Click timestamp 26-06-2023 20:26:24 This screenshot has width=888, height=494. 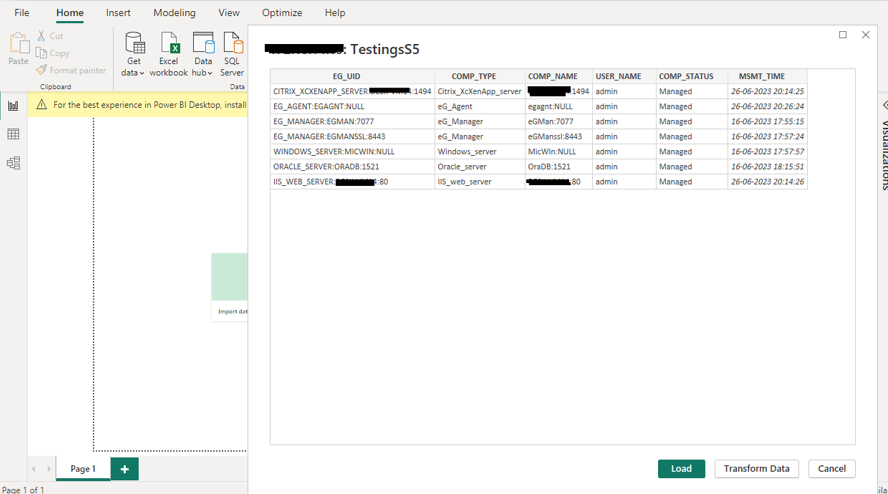tap(767, 107)
